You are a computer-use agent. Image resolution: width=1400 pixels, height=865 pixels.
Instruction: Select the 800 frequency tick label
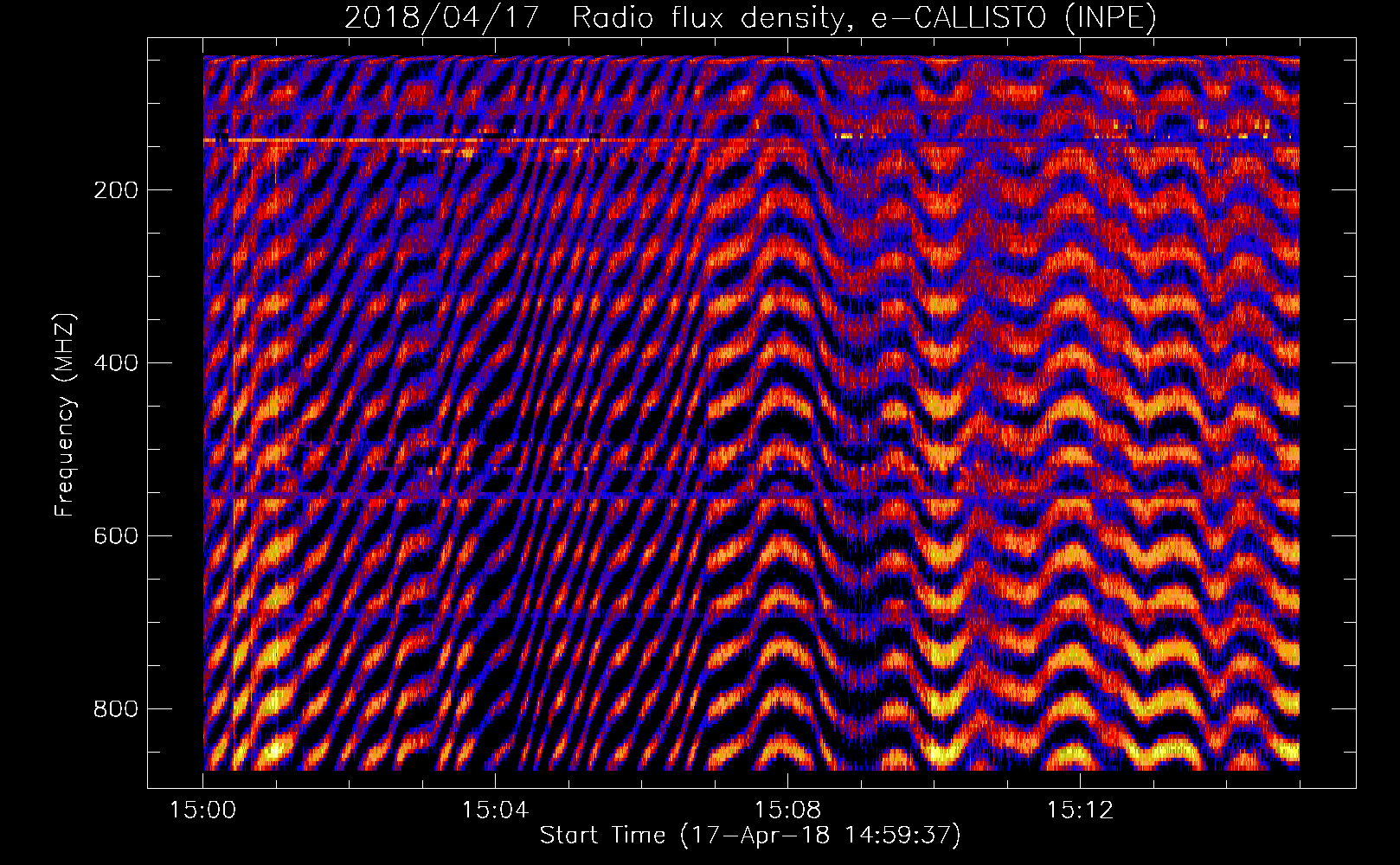tap(116, 709)
